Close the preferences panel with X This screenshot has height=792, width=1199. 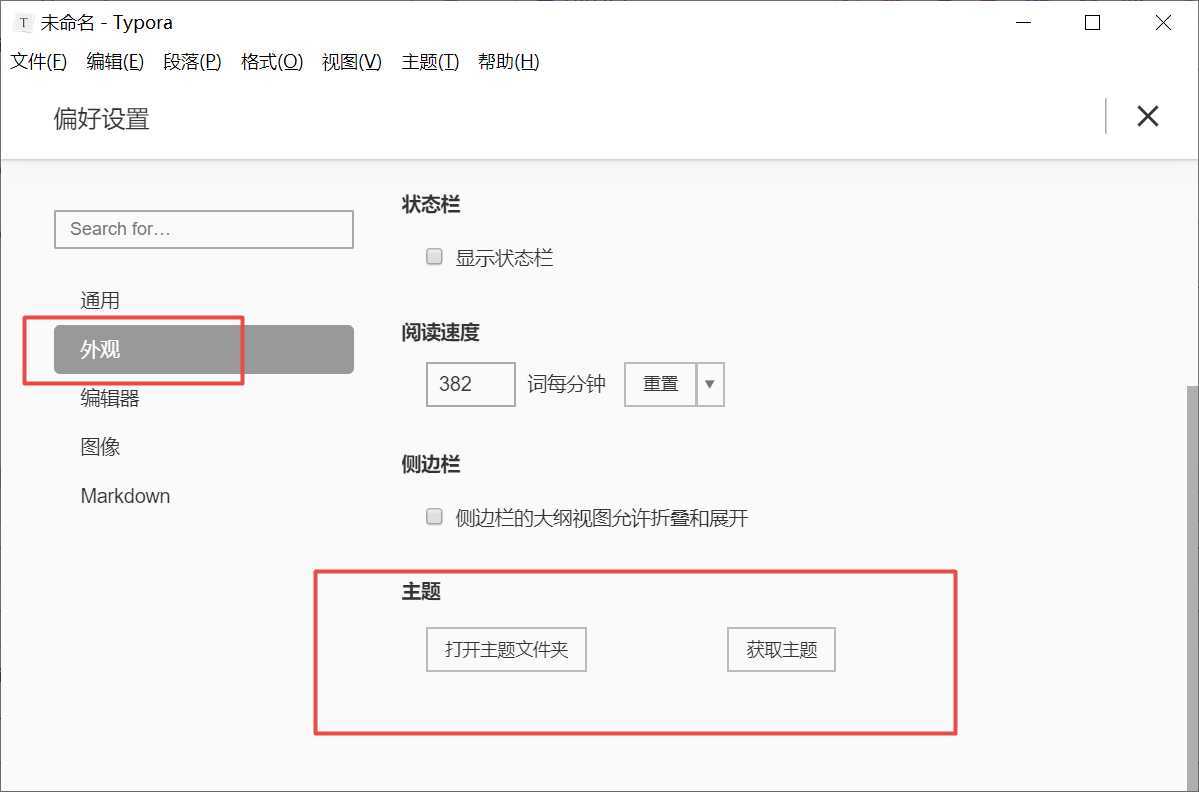1148,116
